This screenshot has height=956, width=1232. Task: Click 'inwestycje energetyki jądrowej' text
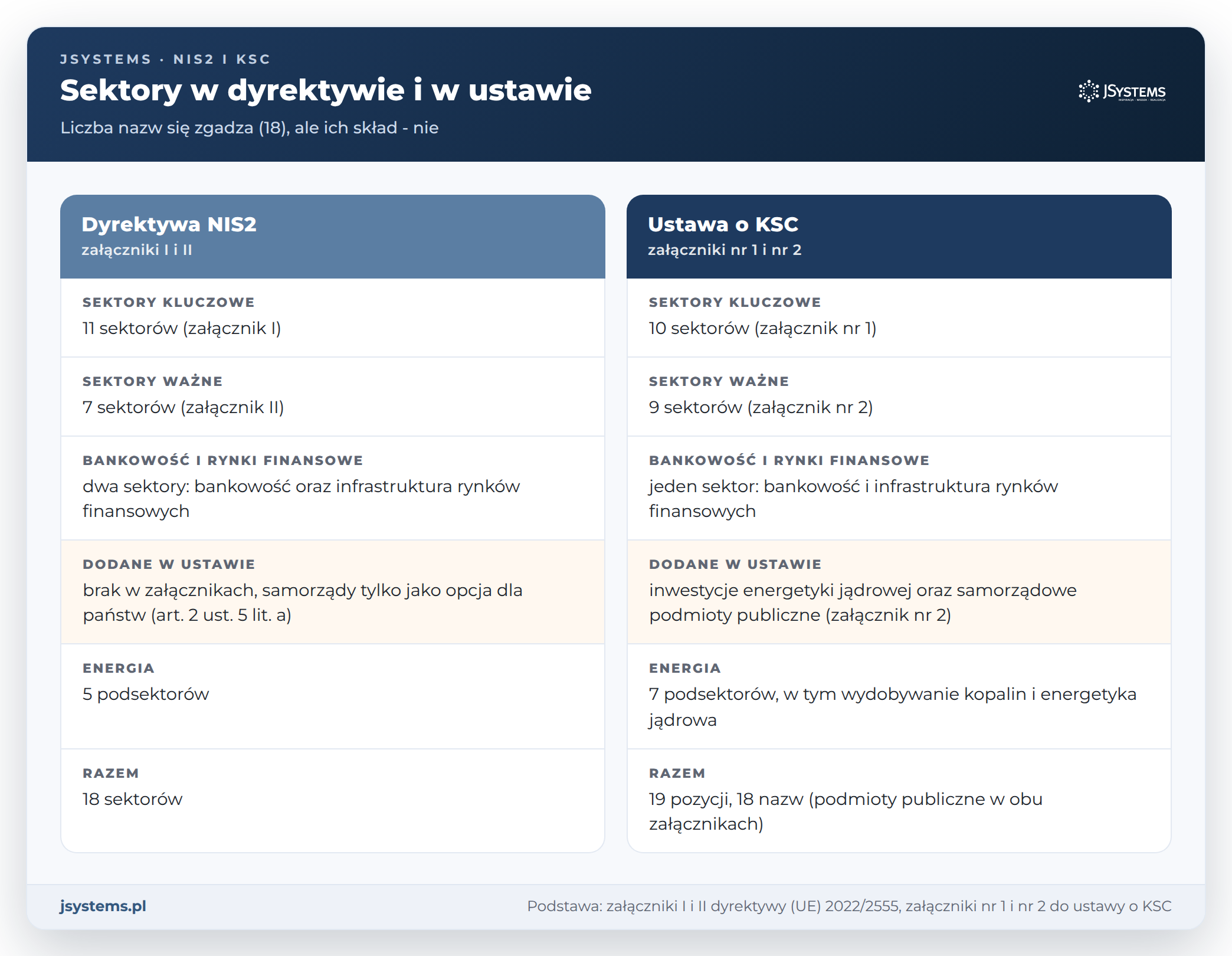[x=780, y=590]
